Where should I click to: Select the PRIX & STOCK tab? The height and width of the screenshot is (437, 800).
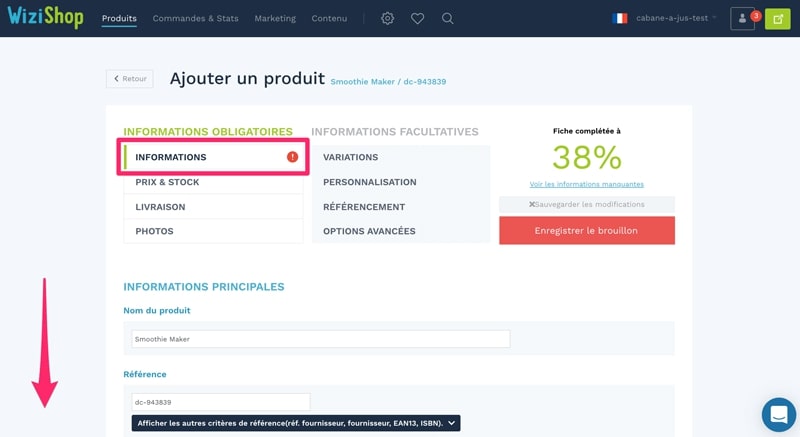pos(213,182)
